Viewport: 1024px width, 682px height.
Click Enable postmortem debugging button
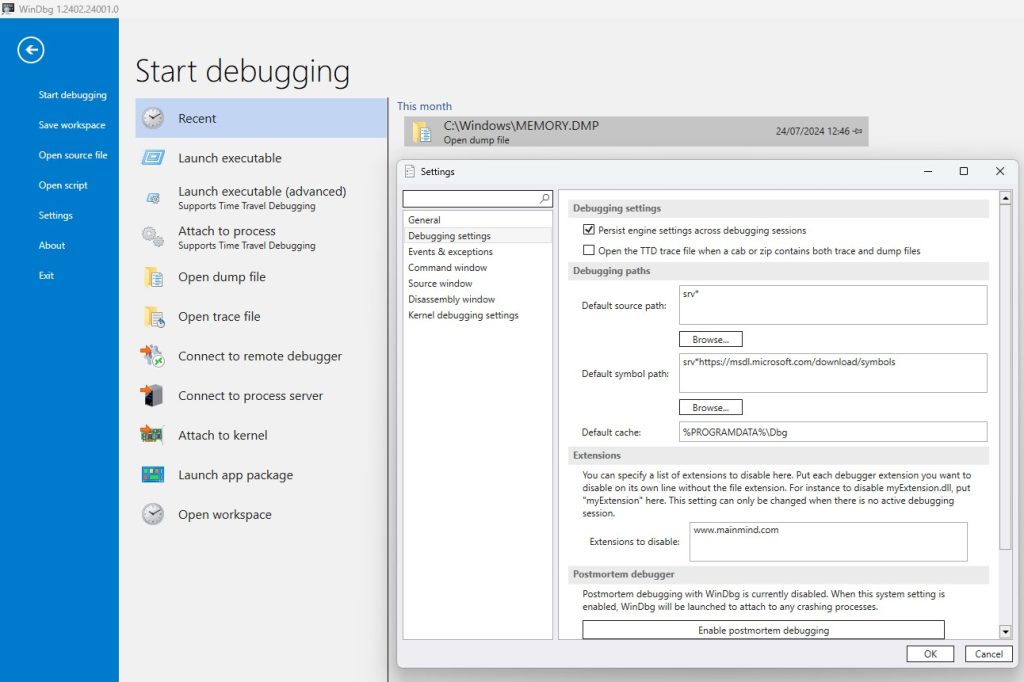(763, 630)
